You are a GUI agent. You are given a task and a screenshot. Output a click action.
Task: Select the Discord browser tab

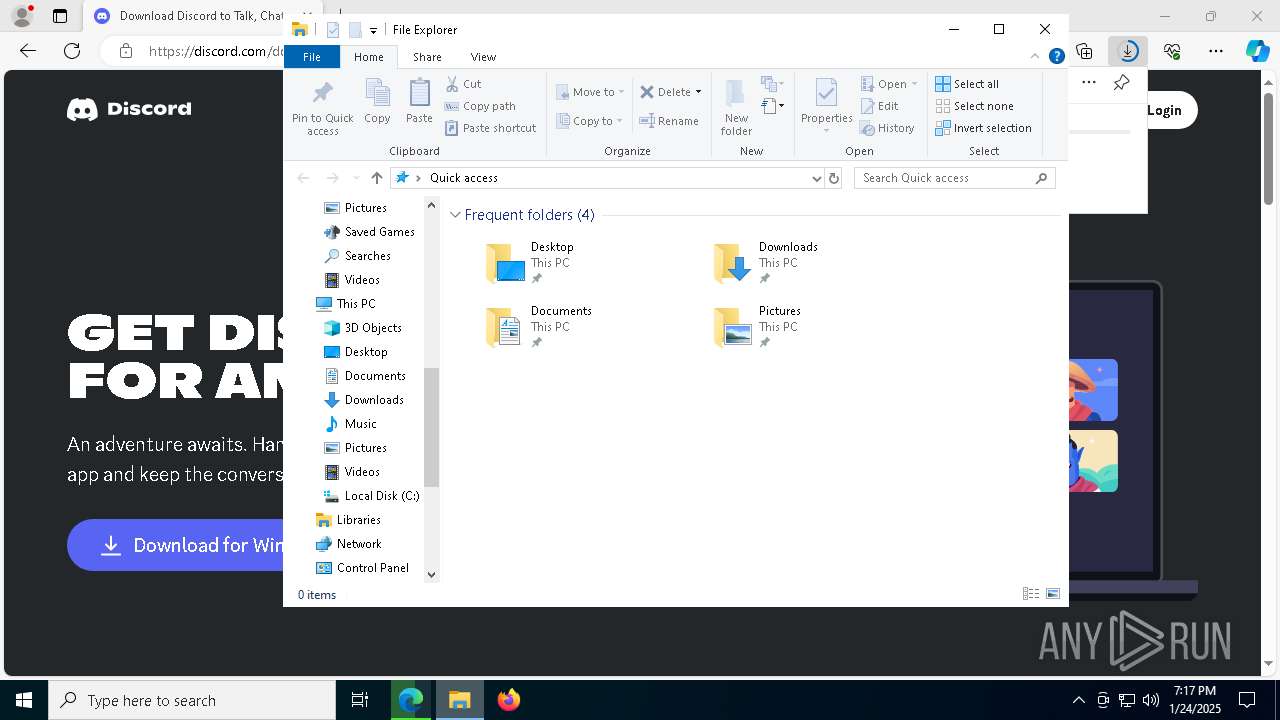pyautogui.click(x=190, y=16)
